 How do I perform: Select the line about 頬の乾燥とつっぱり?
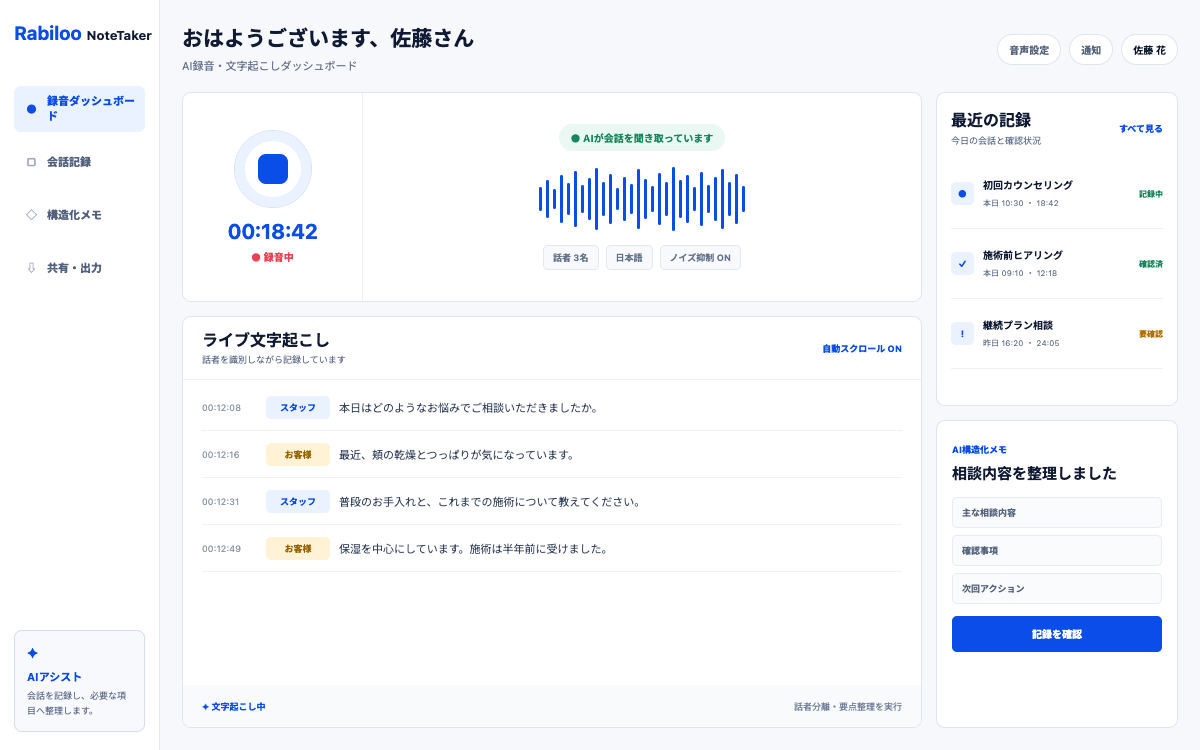click(x=457, y=455)
